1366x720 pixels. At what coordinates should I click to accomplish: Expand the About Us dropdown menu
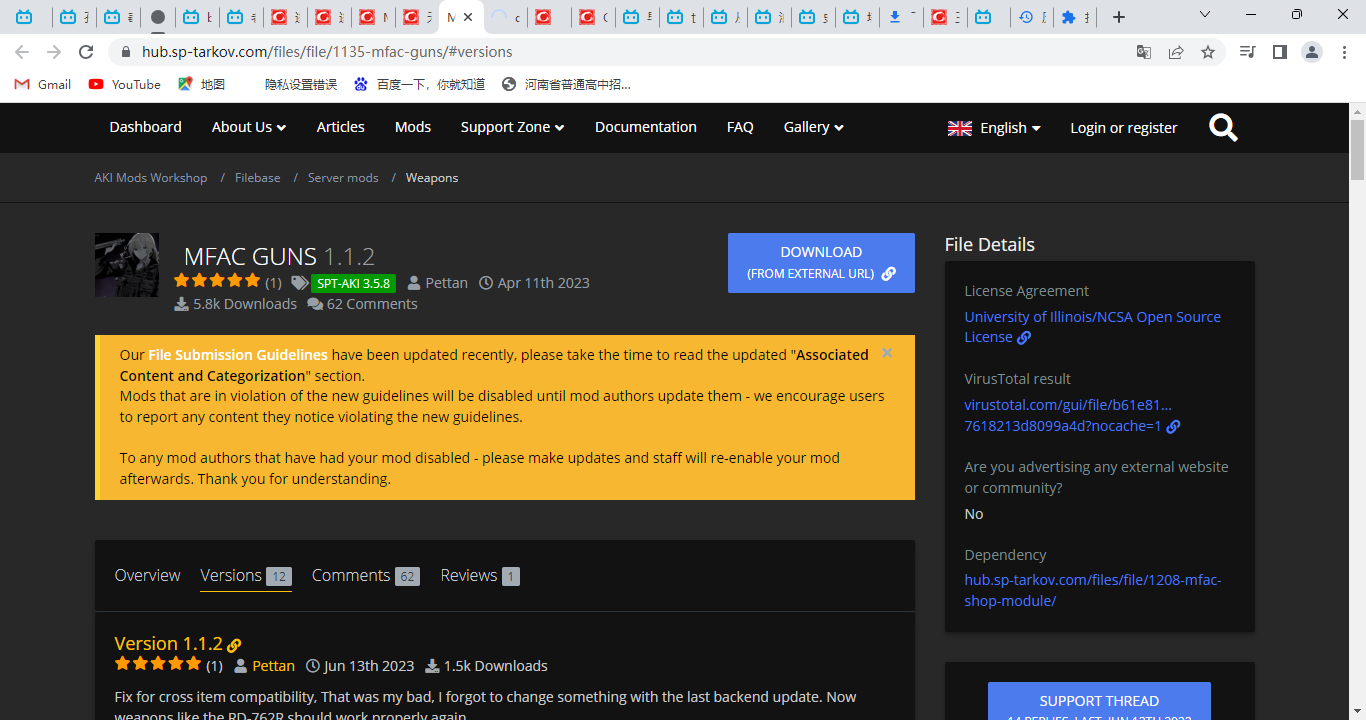248,127
